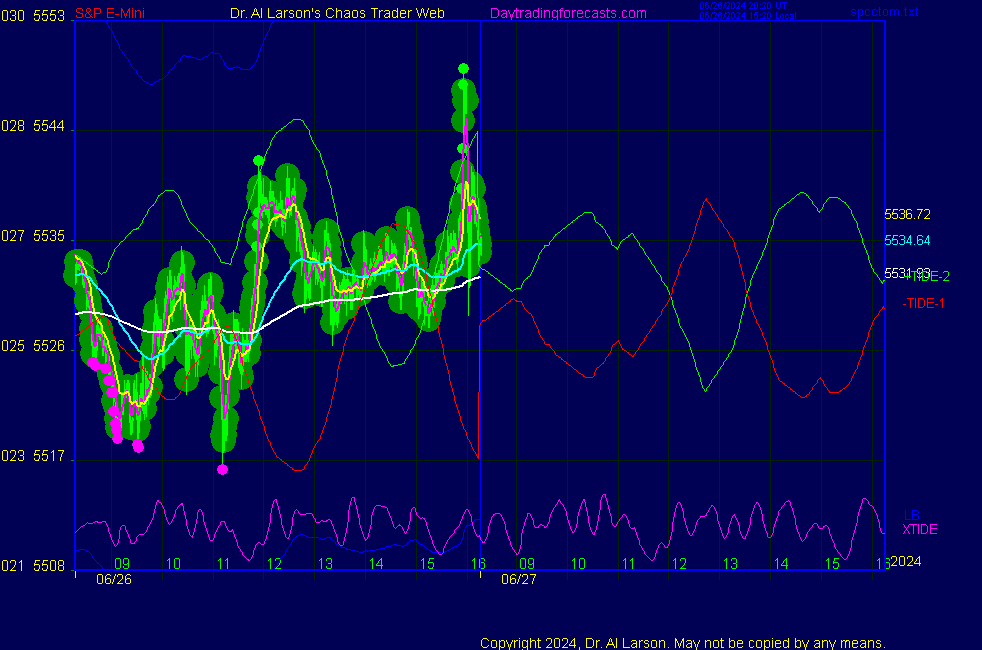Screen dimensions: 982x650
Task: Click the lowest magenta dot below the 11 o'clock dip
Action: pos(222,470)
